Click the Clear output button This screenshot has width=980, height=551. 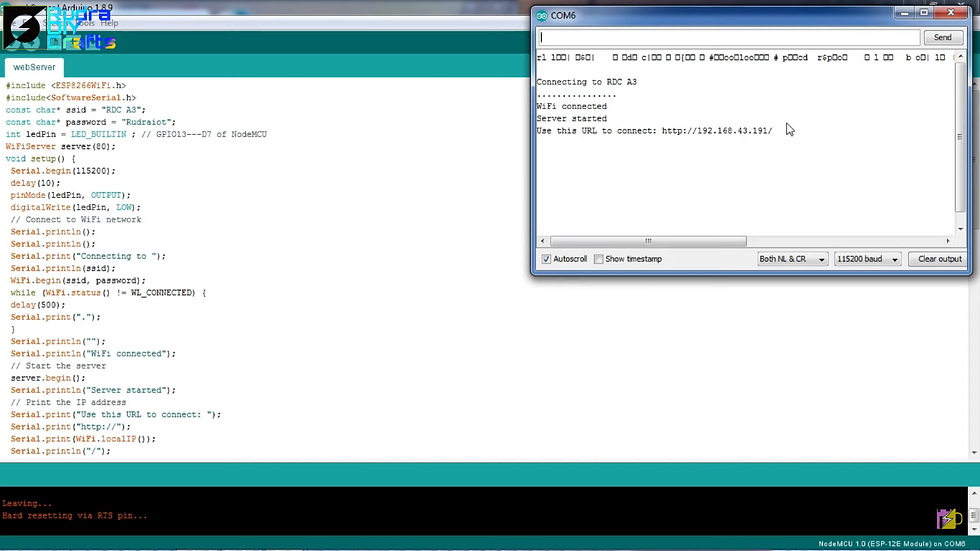(x=939, y=259)
